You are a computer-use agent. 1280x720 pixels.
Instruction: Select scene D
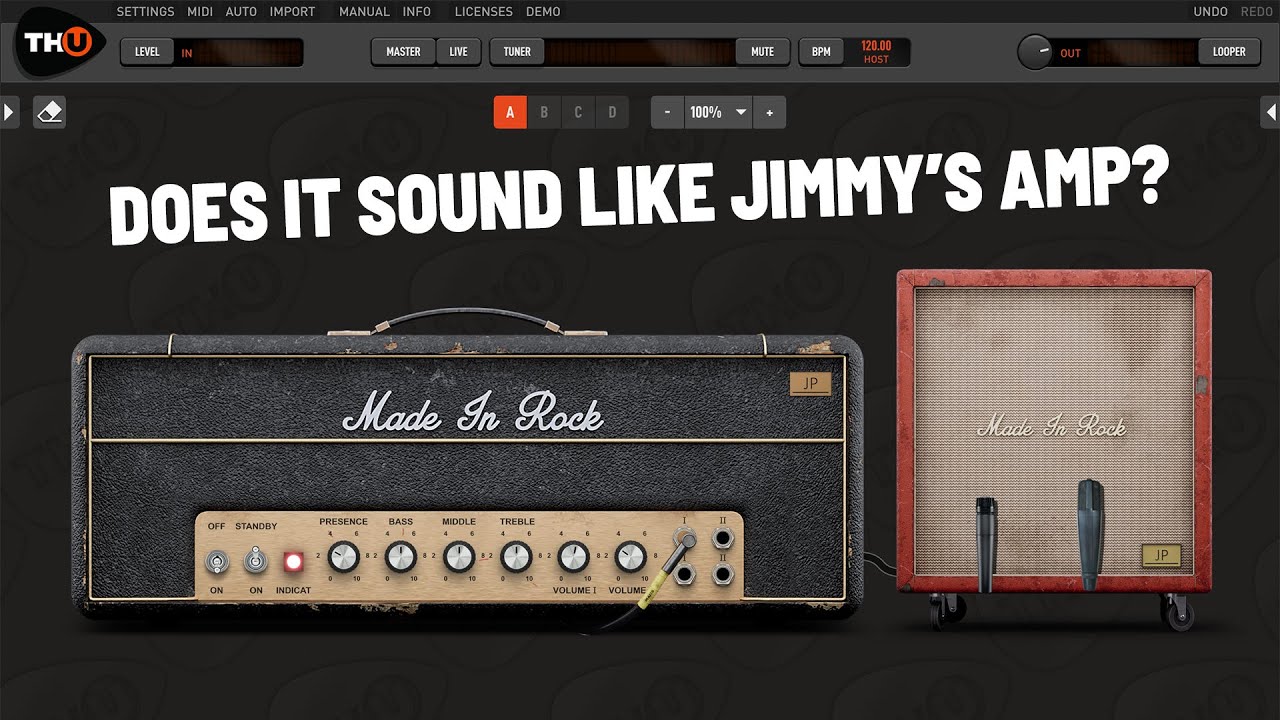612,112
